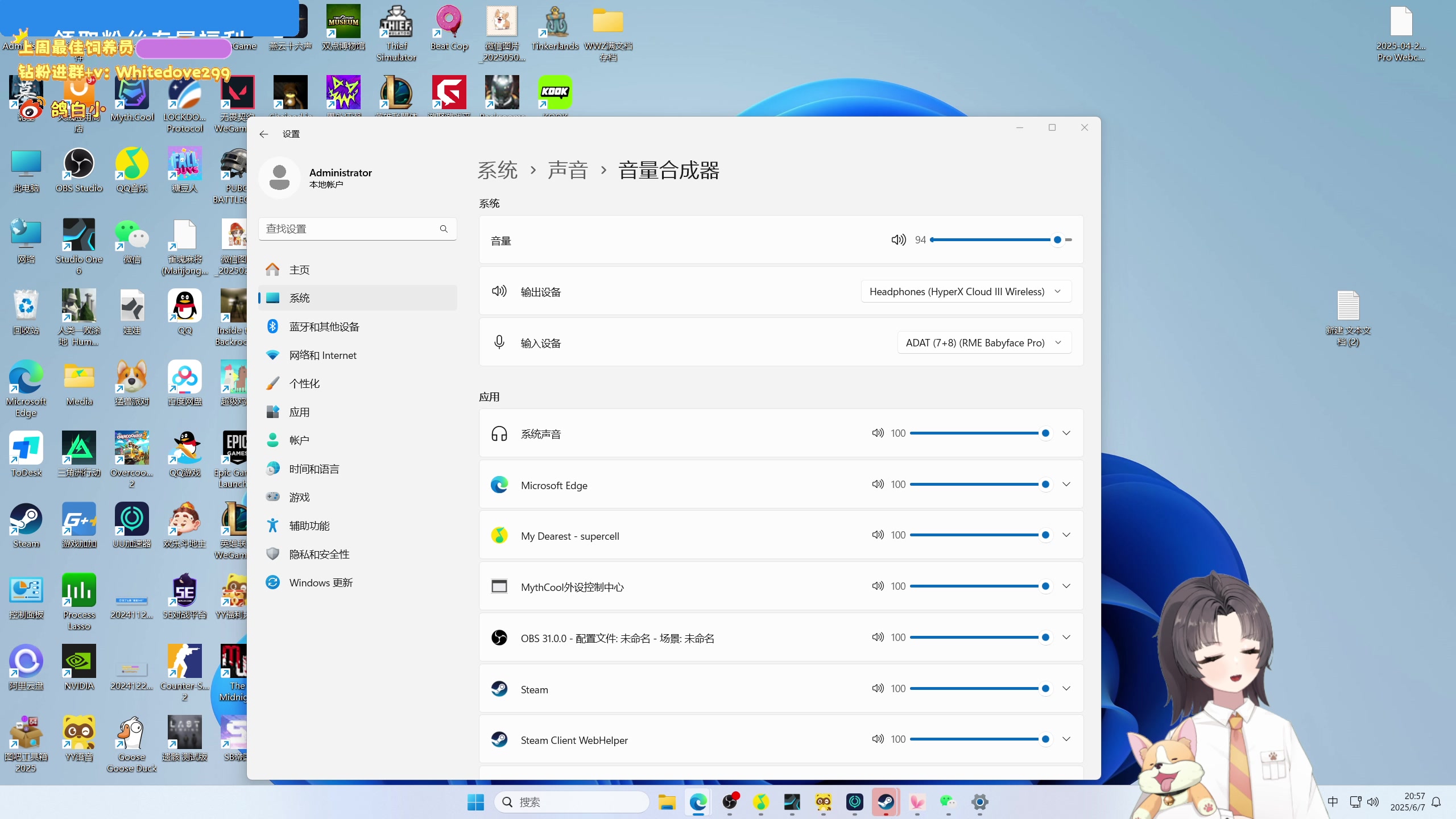Select 新建 文本文档 (2) desktop file
This screenshot has height=819, width=1456.
click(x=1348, y=318)
